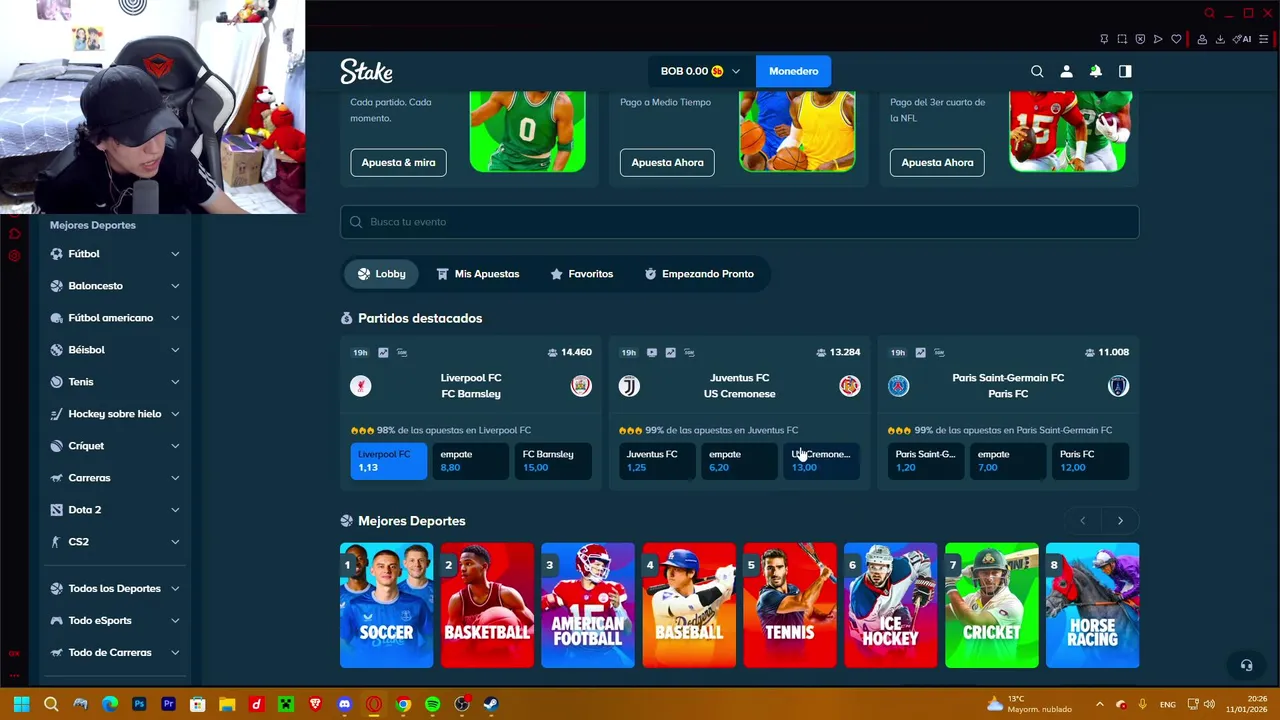Open the browser AI assistant icon

[x=1242, y=39]
